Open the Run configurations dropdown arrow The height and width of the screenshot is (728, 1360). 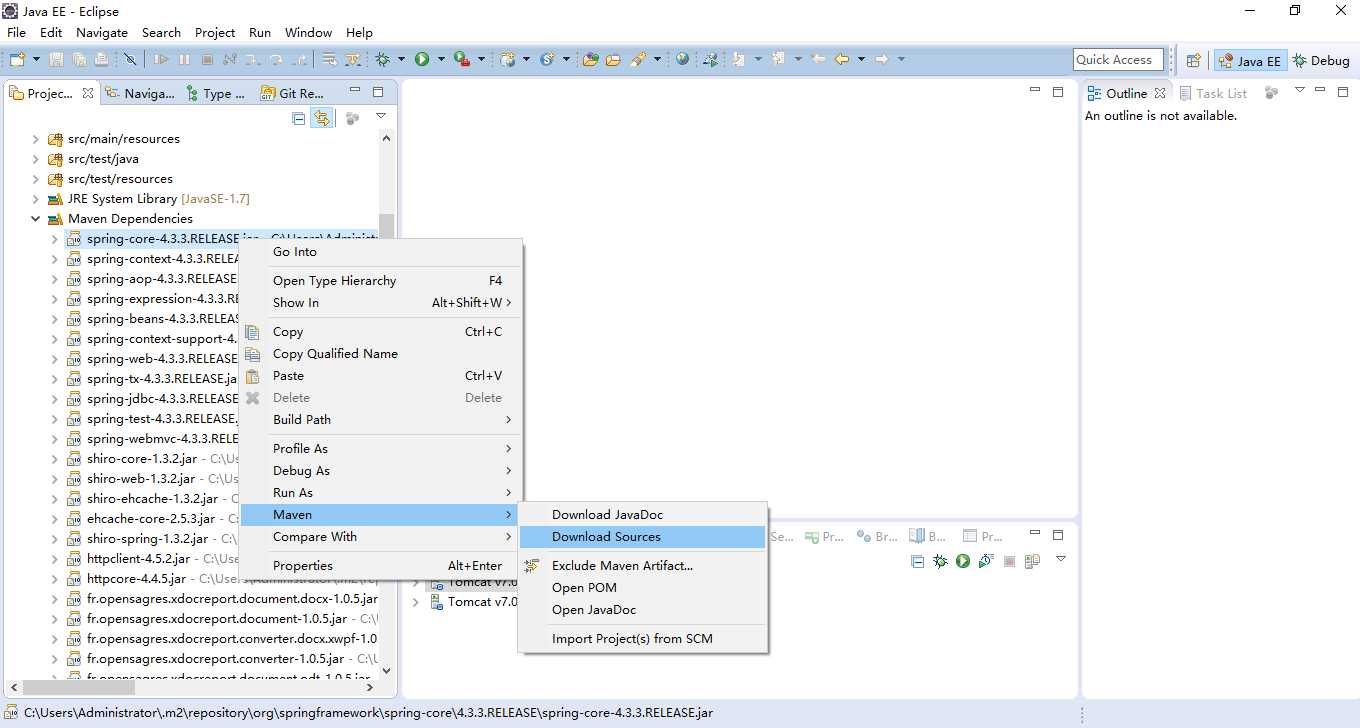[x=441, y=60]
